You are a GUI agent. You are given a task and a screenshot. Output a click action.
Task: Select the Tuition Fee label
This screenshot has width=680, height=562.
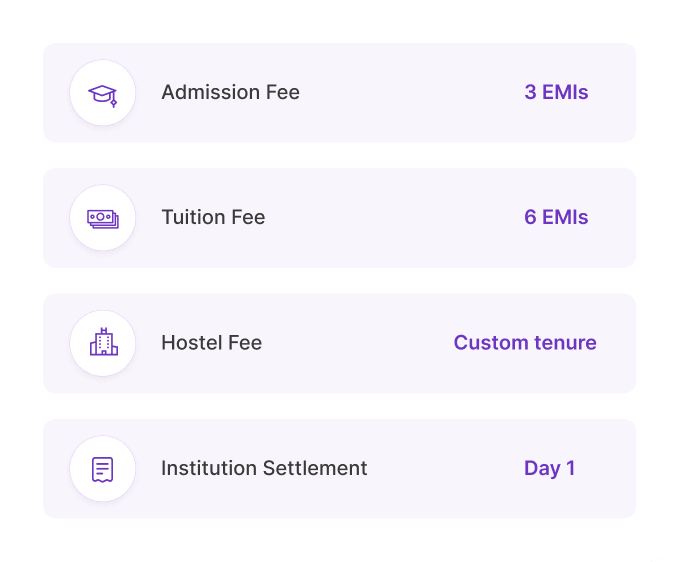pos(213,217)
